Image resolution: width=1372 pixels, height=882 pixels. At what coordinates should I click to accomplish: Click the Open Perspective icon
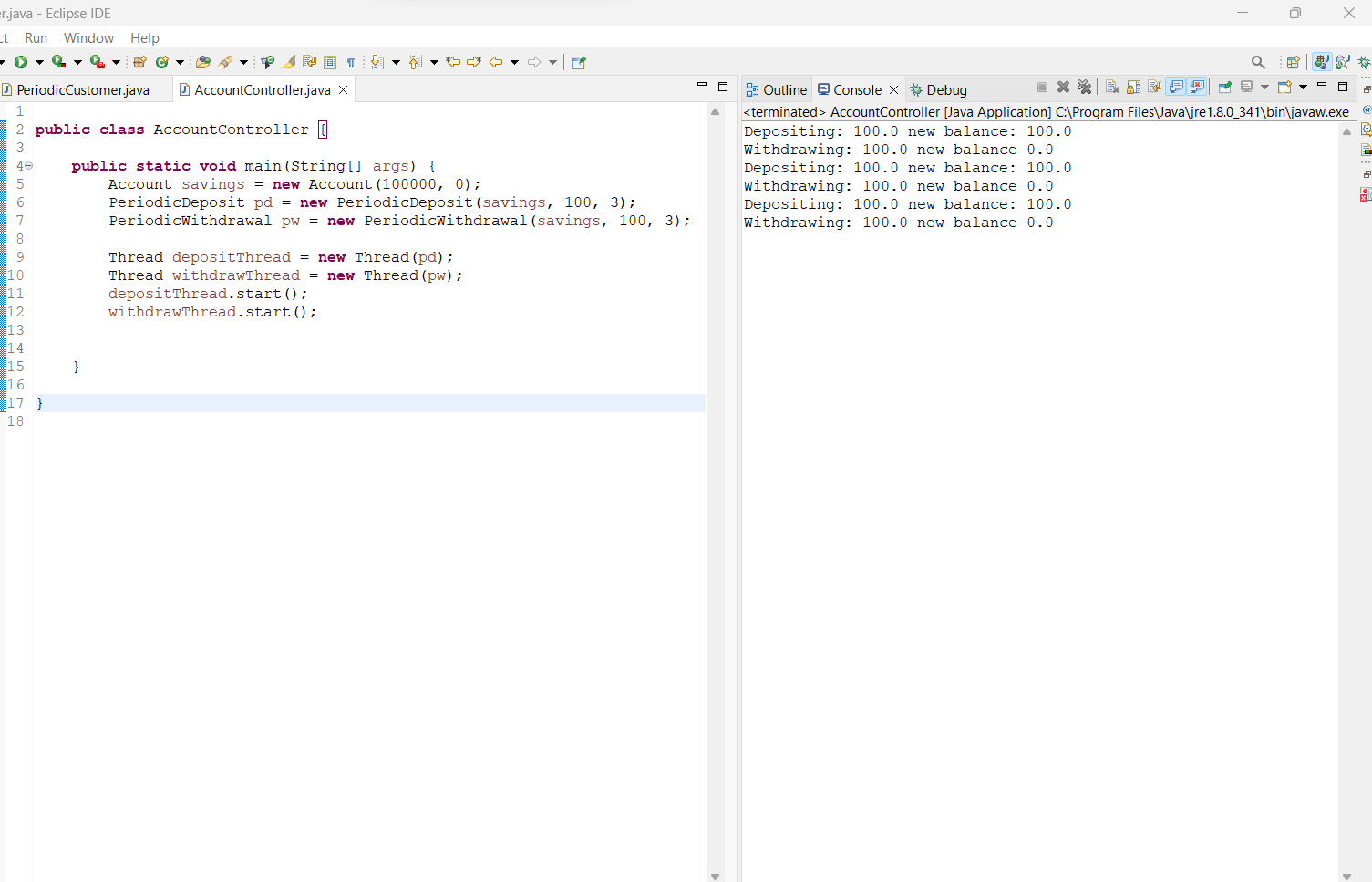coord(1293,62)
